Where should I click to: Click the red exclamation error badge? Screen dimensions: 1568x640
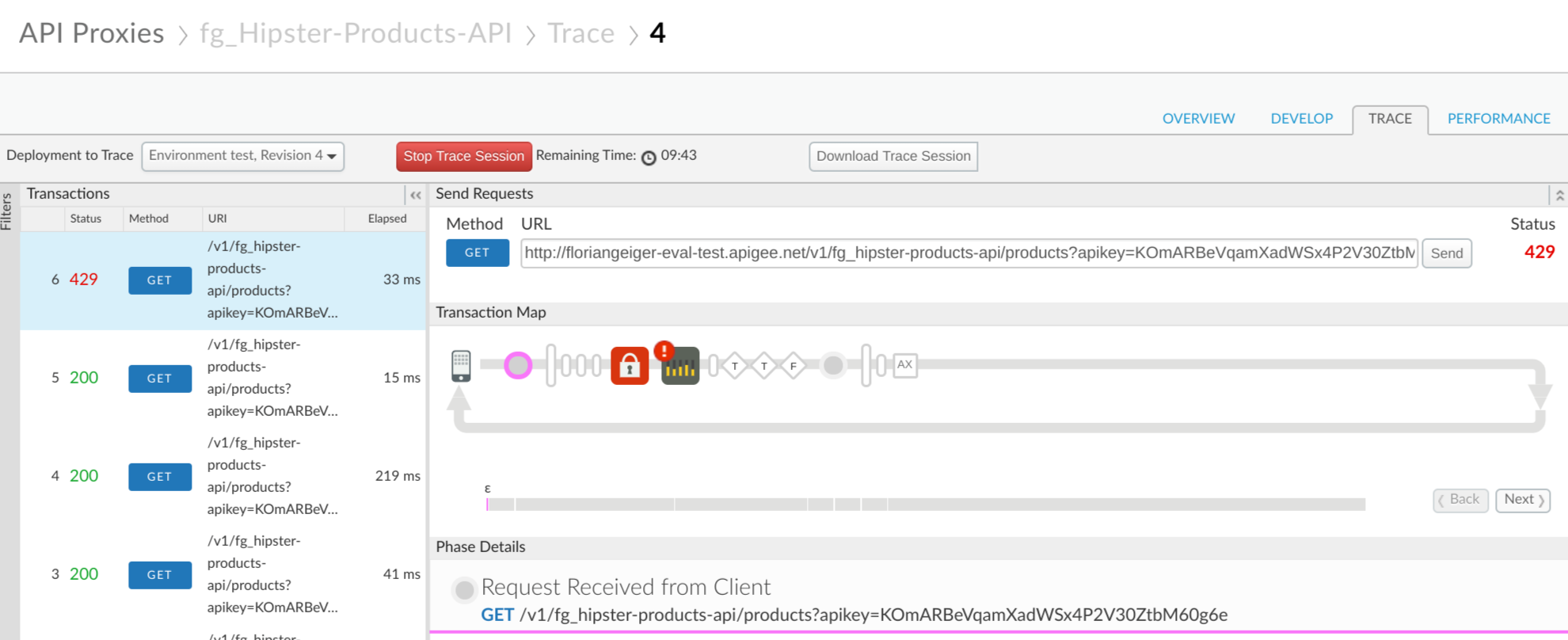click(x=664, y=350)
